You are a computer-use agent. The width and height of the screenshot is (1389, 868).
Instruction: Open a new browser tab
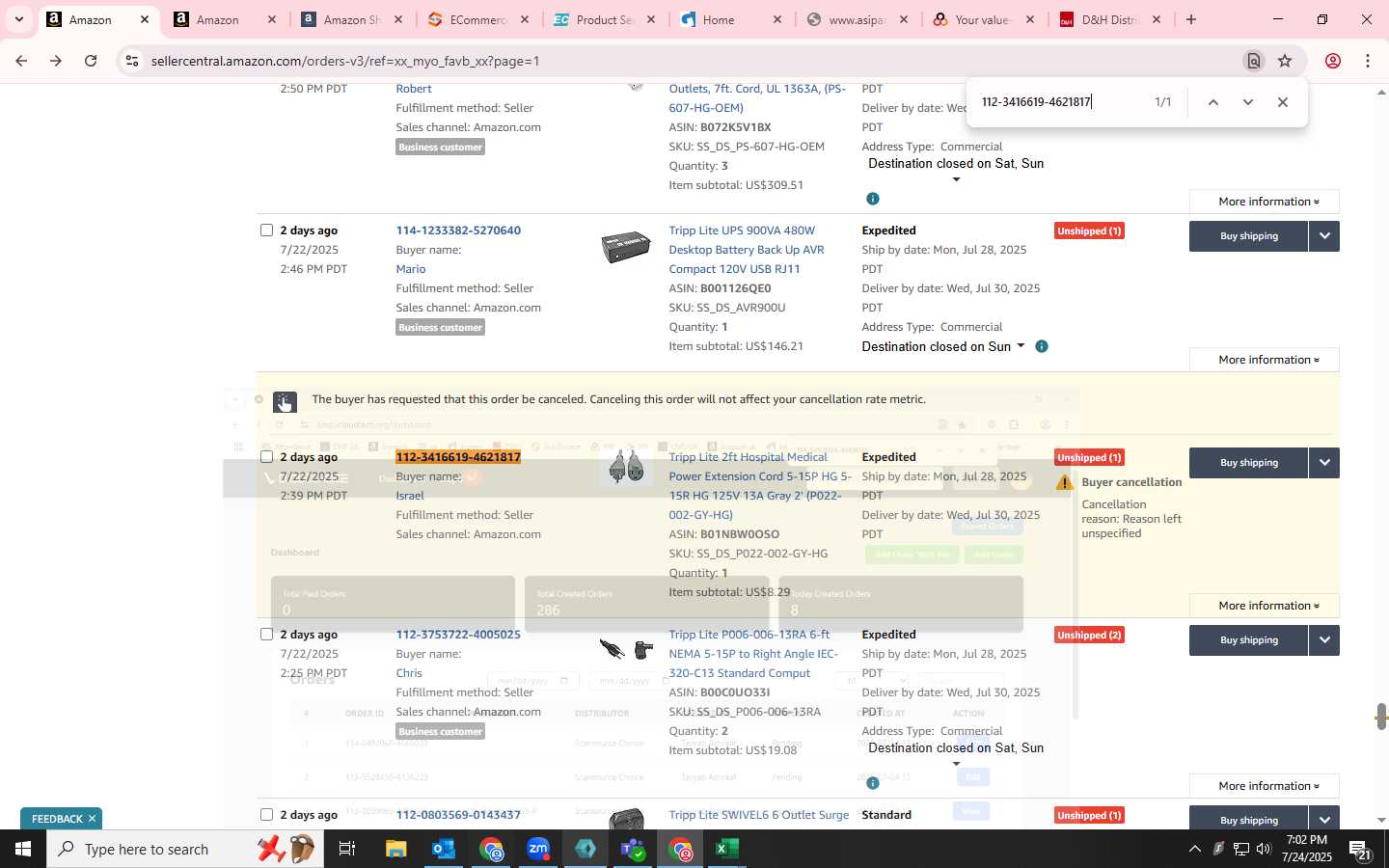click(1191, 19)
